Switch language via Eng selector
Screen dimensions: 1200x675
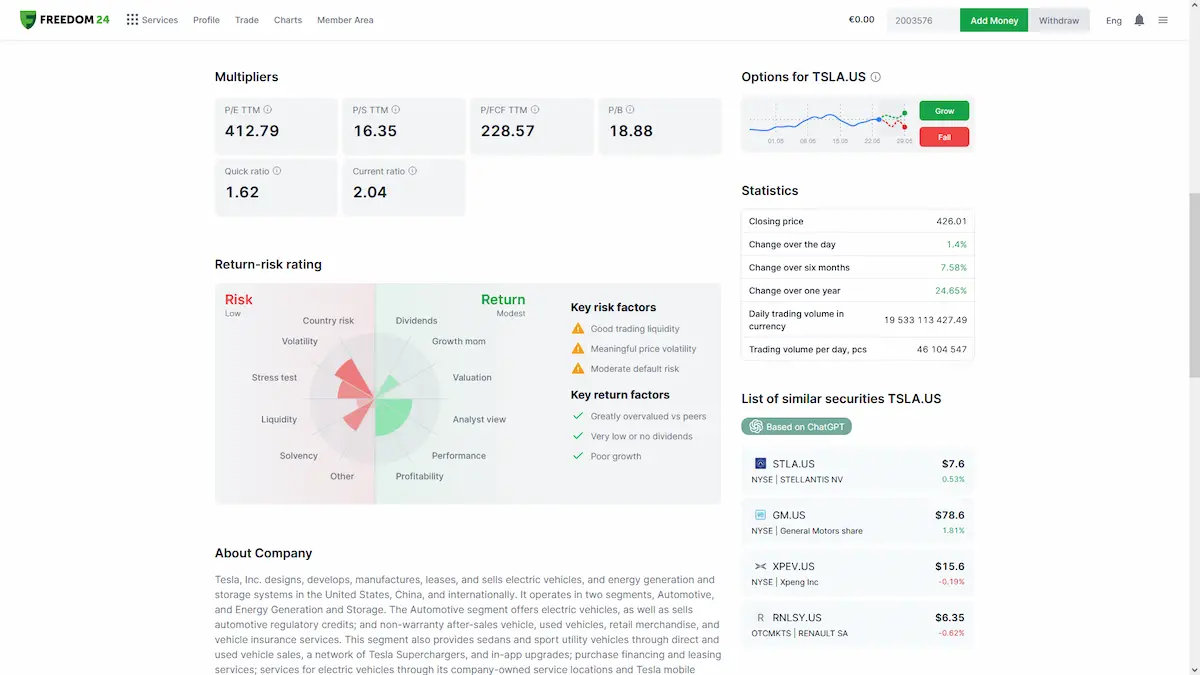pos(1114,20)
